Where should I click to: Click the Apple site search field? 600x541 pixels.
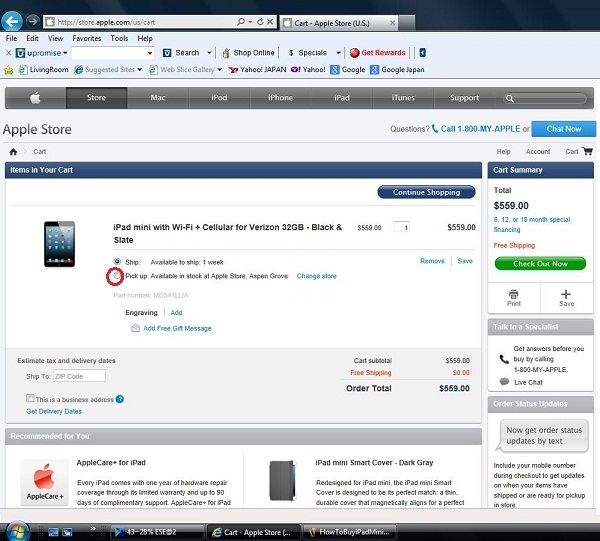point(545,98)
